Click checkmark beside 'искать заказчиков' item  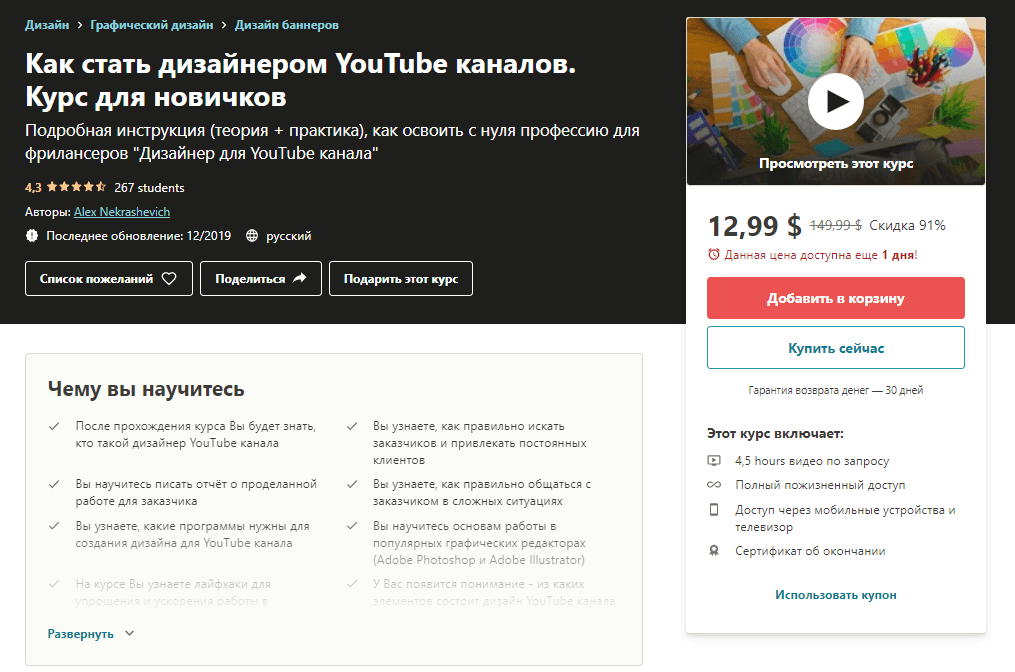click(352, 426)
